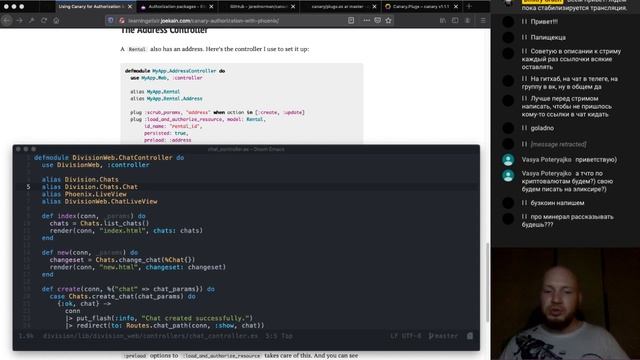Image resolution: width=640 pixels, height=360 pixels.
Task: Close the GitHub jaredmorrow tab
Action: point(293,7)
